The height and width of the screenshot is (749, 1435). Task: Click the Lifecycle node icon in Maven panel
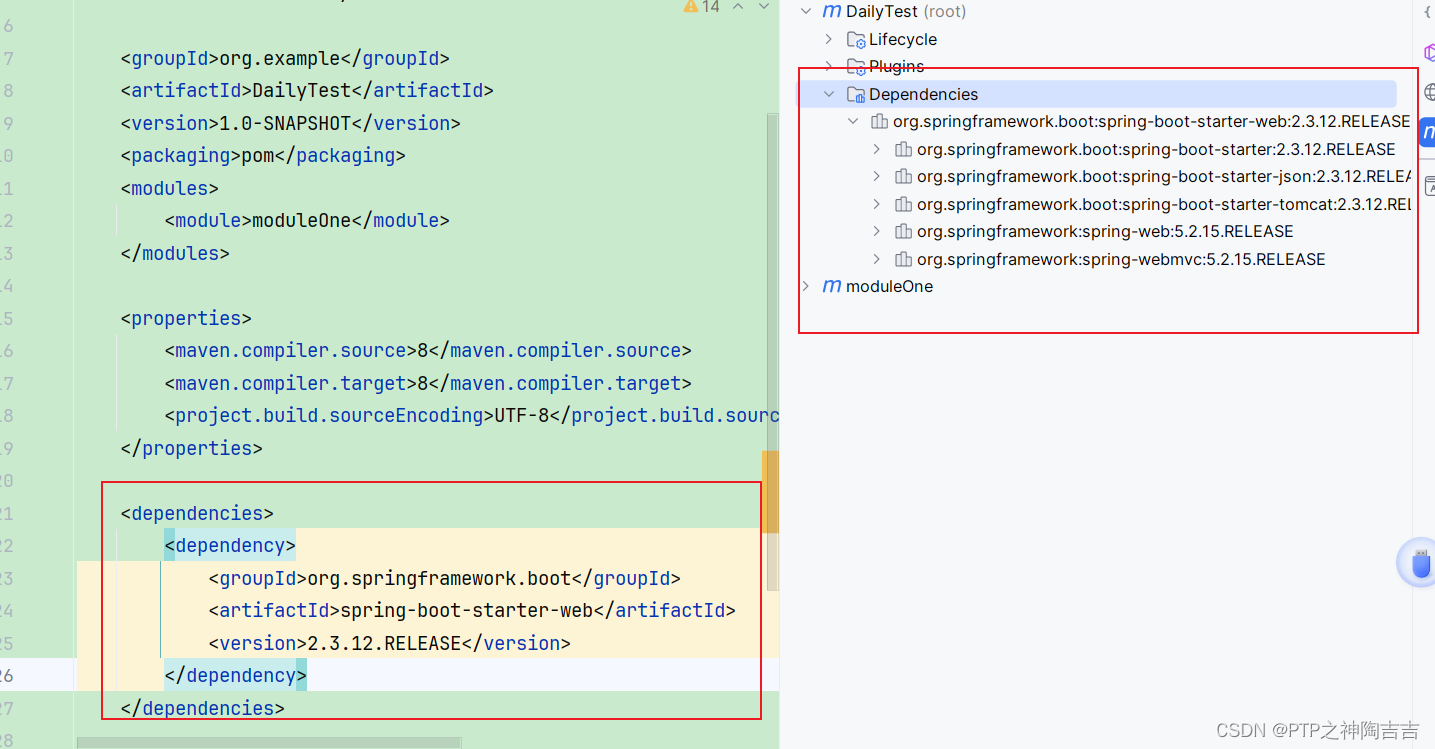pyautogui.click(x=855, y=39)
